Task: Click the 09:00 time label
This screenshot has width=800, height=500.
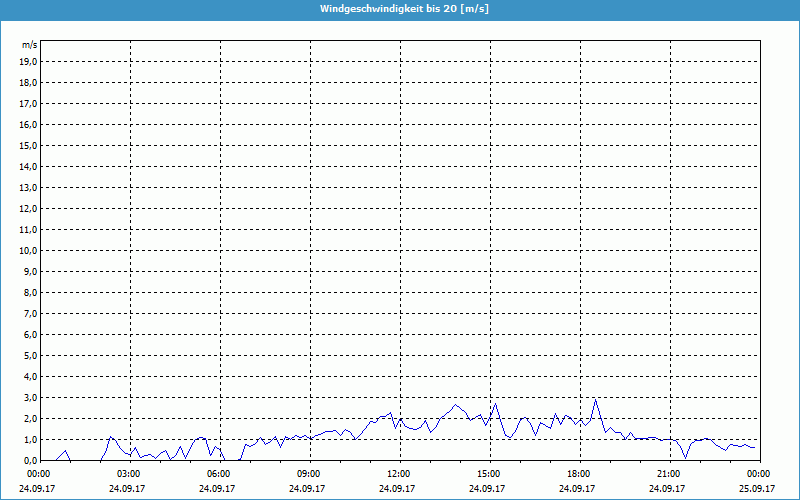Action: pos(309,473)
